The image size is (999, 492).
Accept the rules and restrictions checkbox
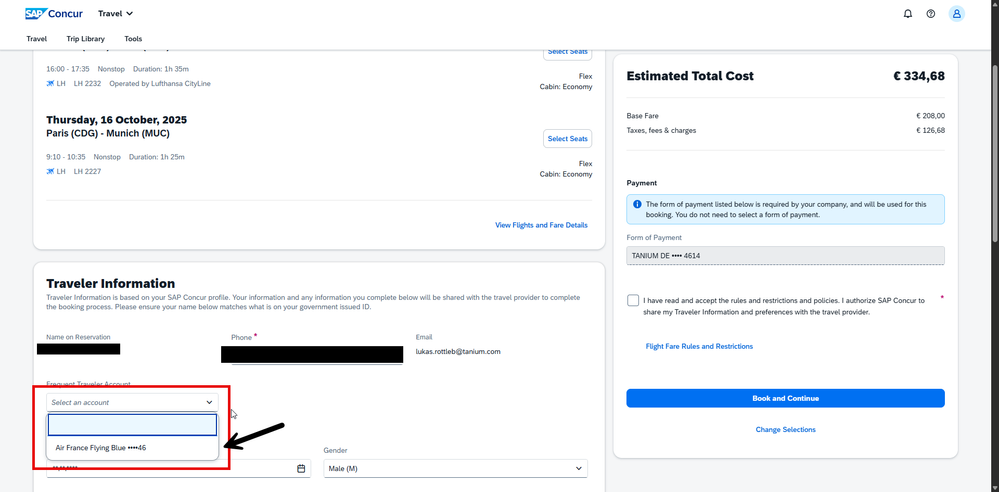tap(633, 300)
